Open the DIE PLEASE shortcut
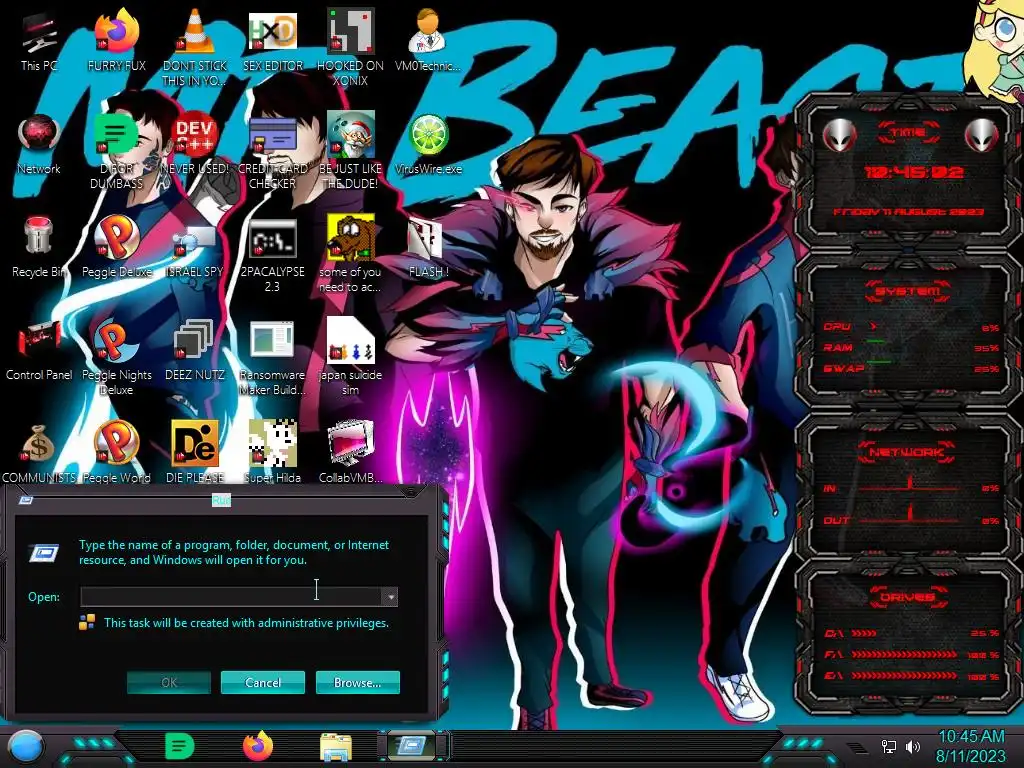 195,453
